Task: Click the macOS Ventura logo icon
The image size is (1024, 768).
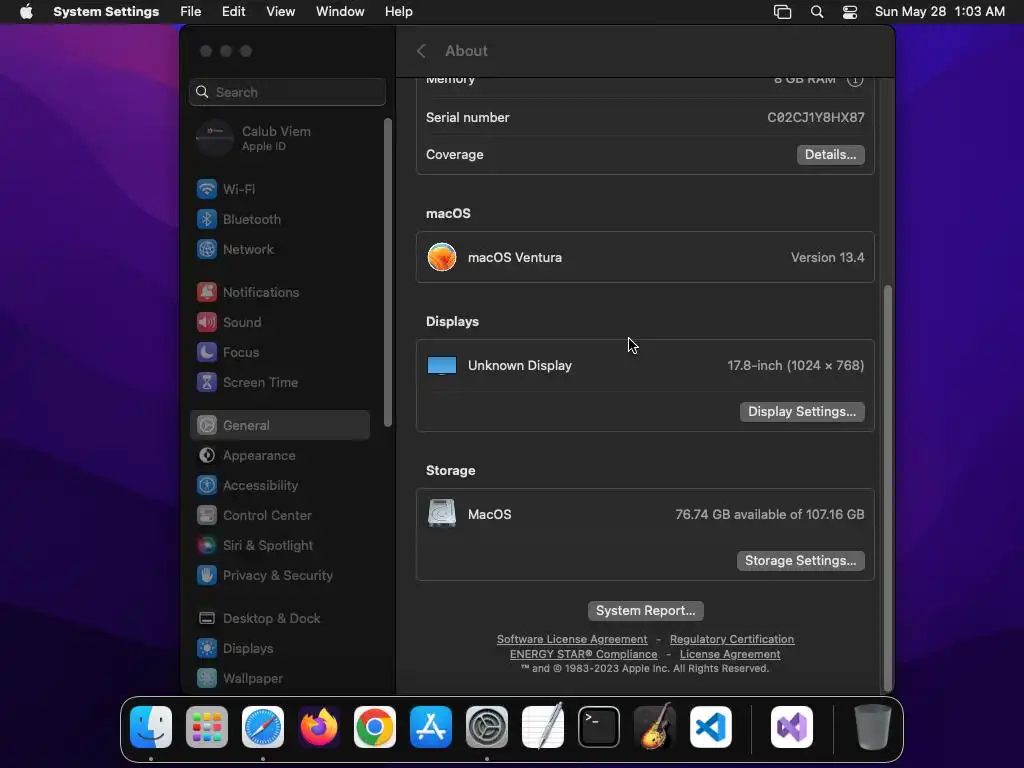Action: coord(442,257)
